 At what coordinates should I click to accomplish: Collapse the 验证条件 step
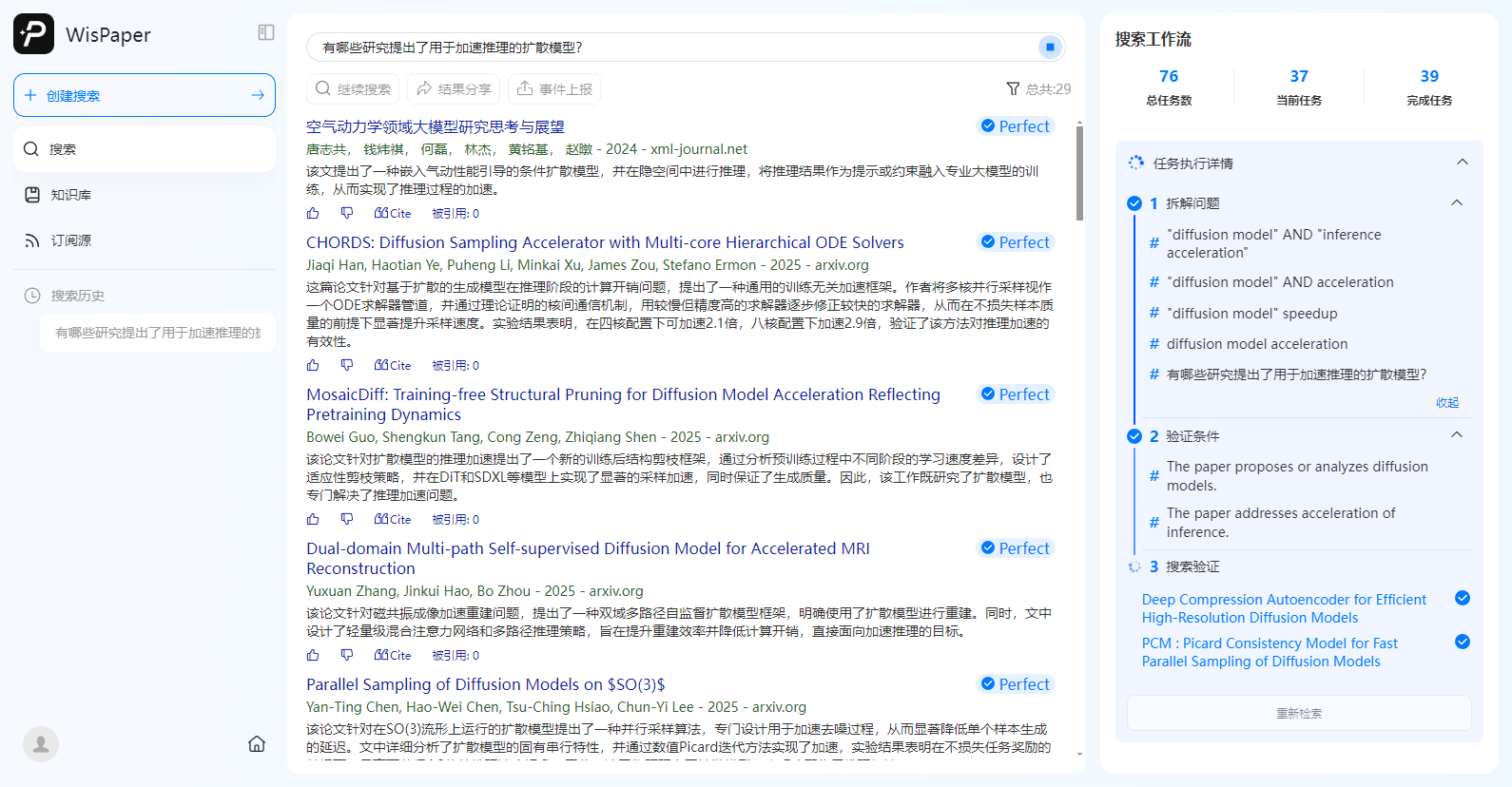[1457, 435]
